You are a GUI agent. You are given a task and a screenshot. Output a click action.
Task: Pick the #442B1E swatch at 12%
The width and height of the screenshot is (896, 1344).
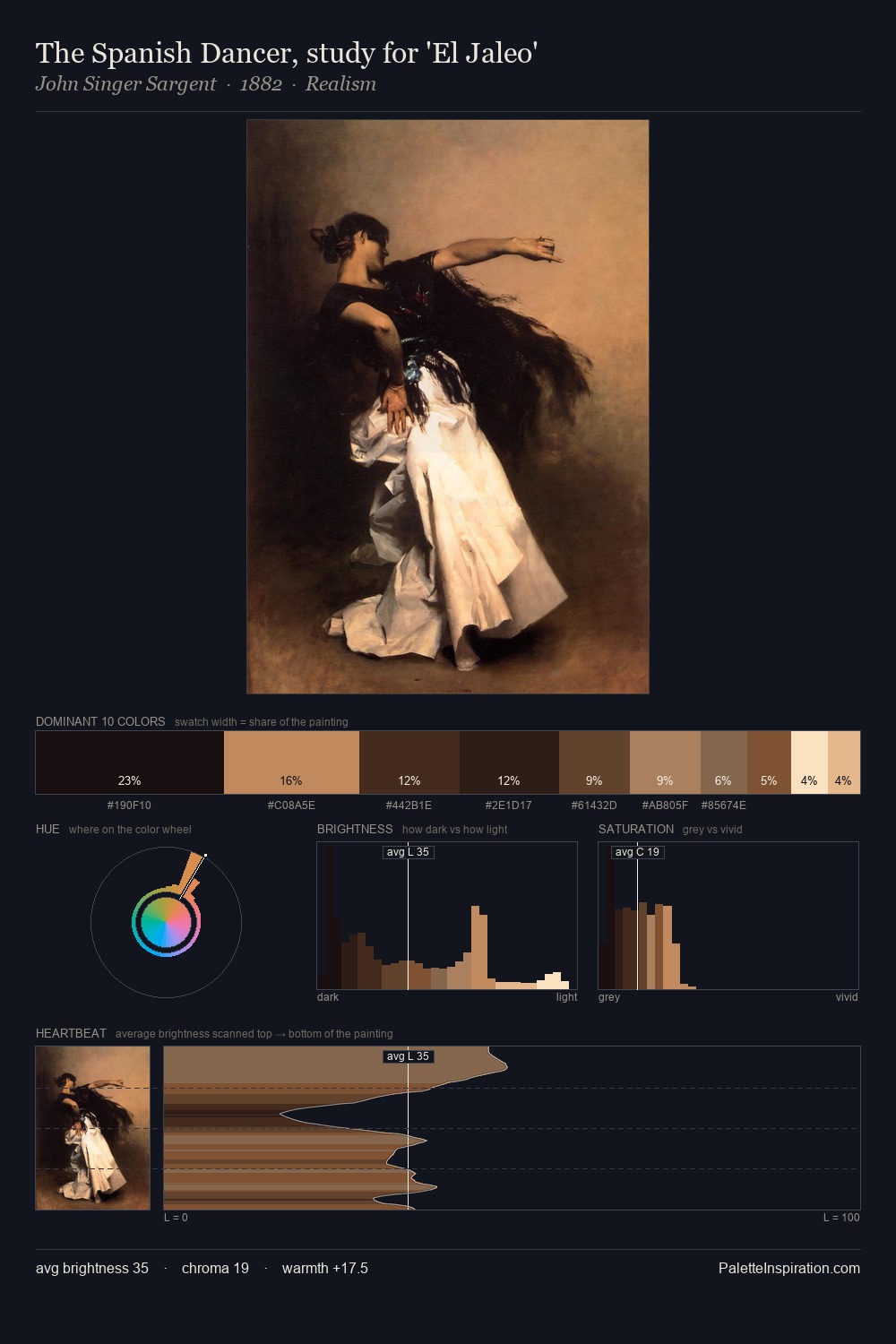point(409,762)
